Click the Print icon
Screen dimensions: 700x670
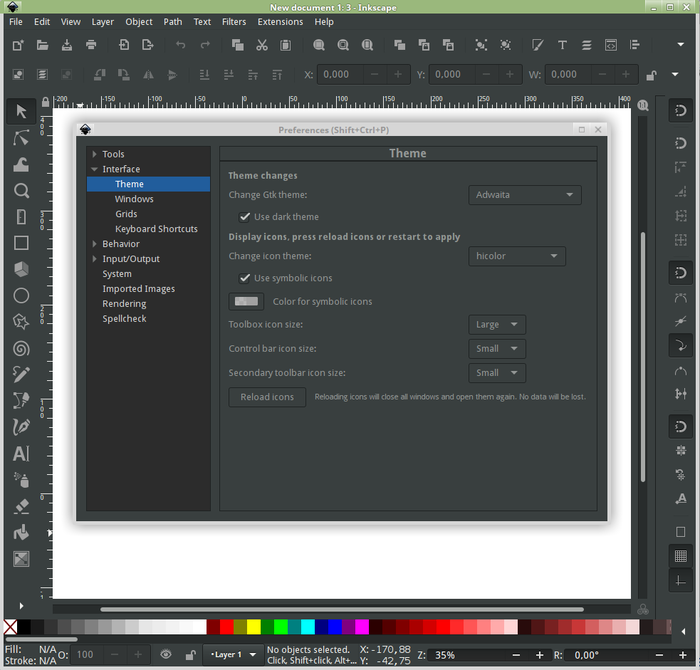coord(91,45)
